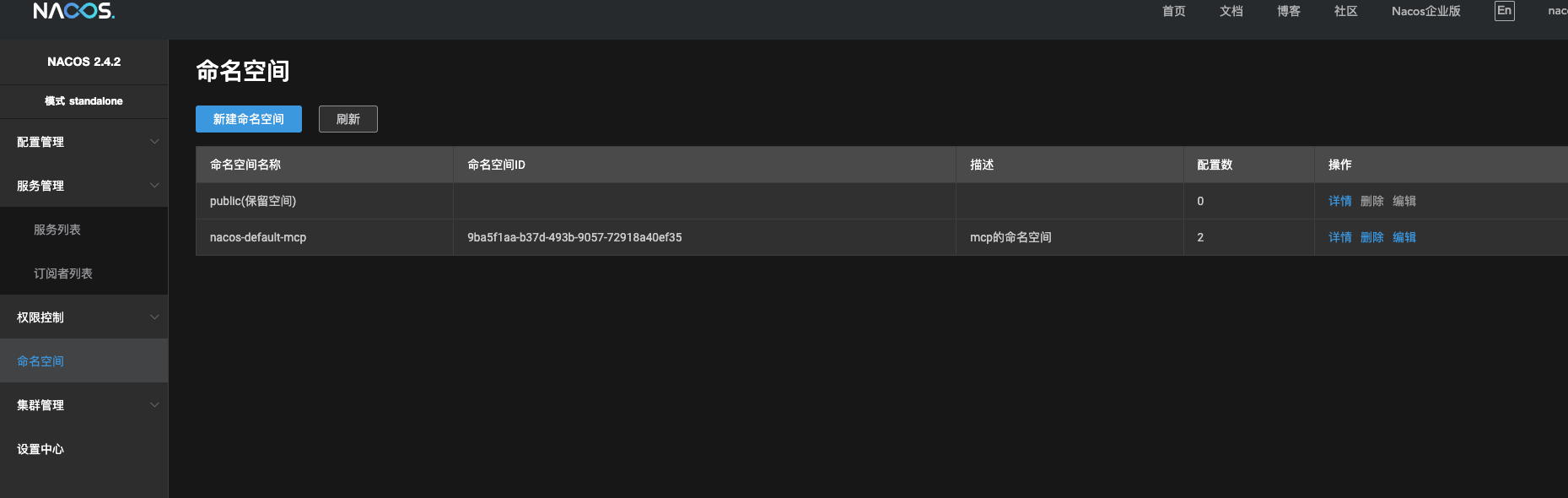Click 编辑 for nacos-default-mcp namespace
Viewport: 1568px width, 498px height.
(1404, 237)
